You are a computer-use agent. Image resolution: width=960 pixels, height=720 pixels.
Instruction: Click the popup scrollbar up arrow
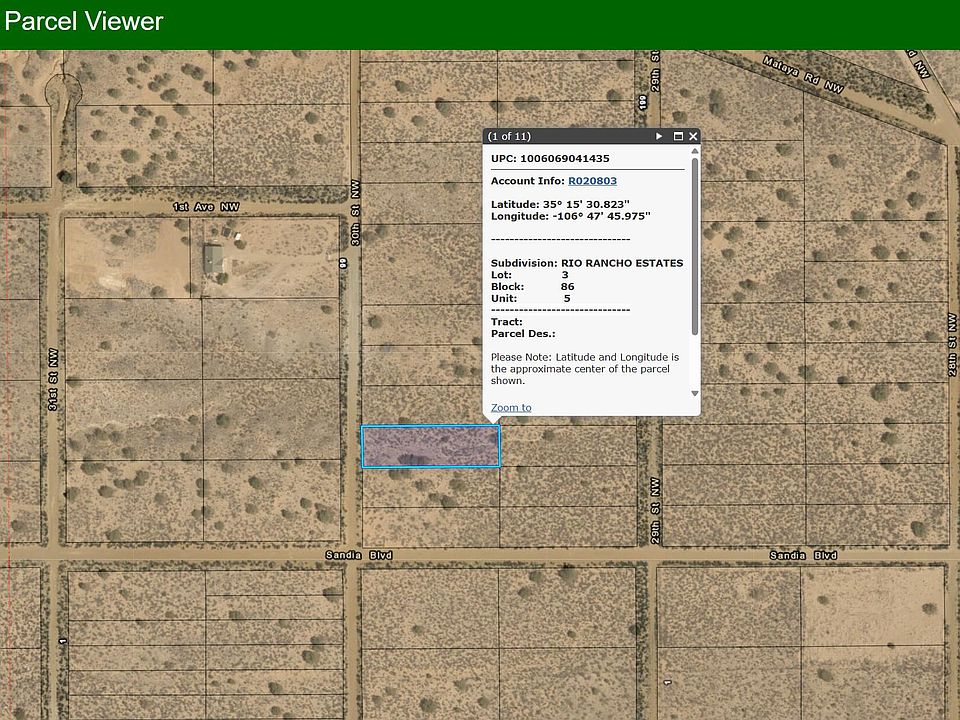pos(695,151)
